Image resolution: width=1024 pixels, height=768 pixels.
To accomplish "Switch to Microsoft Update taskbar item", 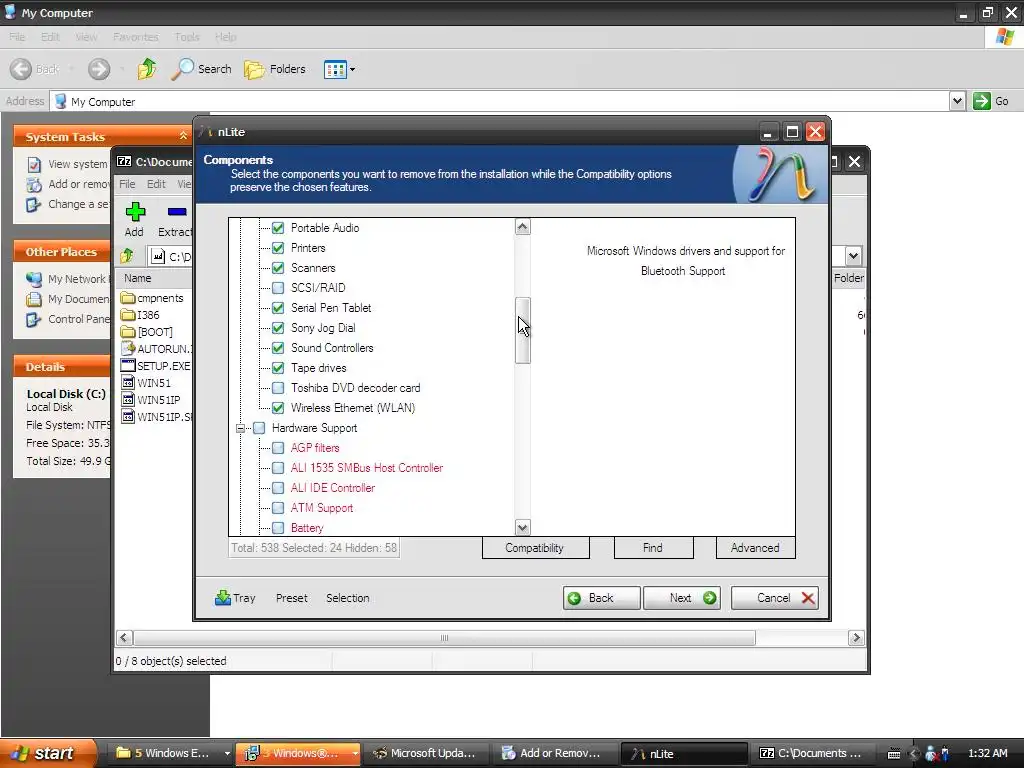I will (425, 753).
